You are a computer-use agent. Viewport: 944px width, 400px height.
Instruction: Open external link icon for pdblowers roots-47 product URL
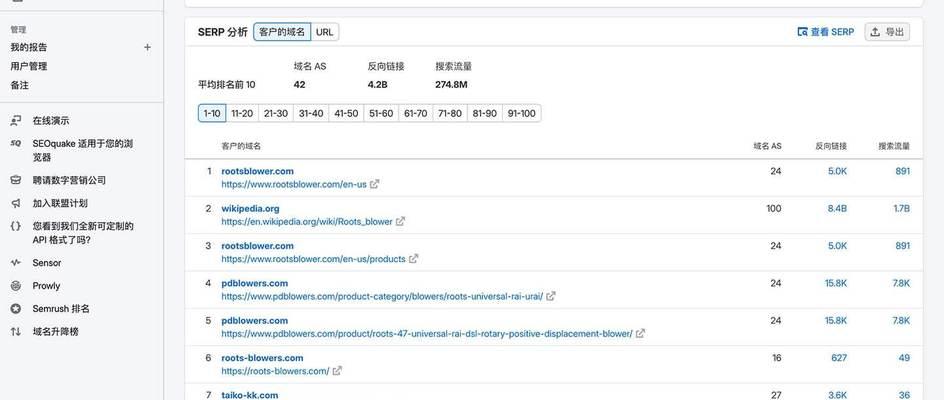(x=641, y=334)
